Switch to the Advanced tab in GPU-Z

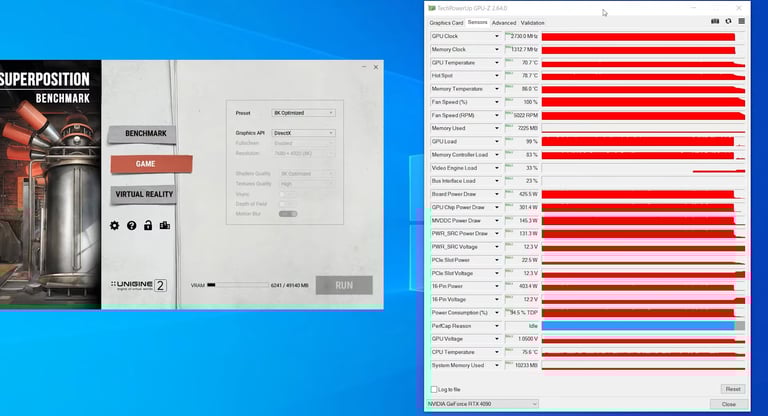(504, 23)
